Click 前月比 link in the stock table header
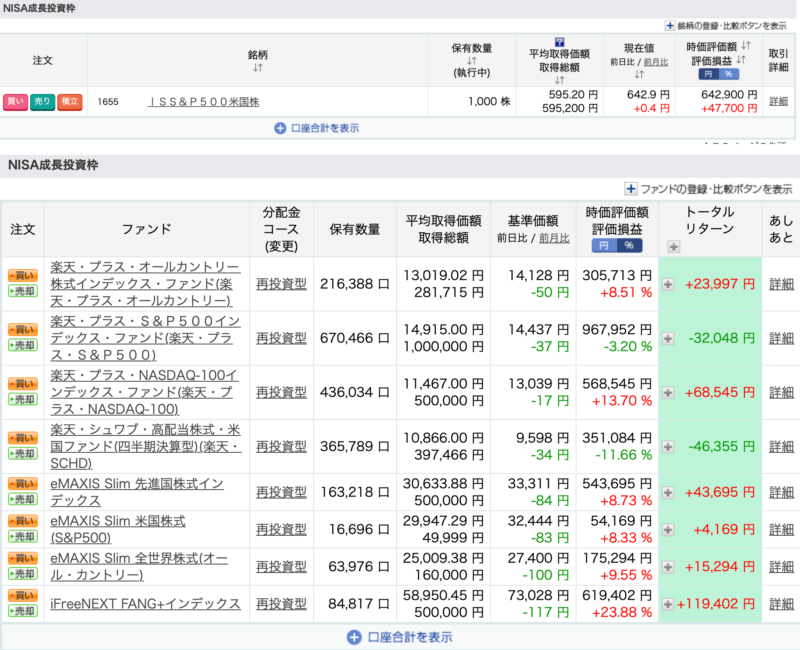The width and height of the screenshot is (800, 650). (x=656, y=62)
